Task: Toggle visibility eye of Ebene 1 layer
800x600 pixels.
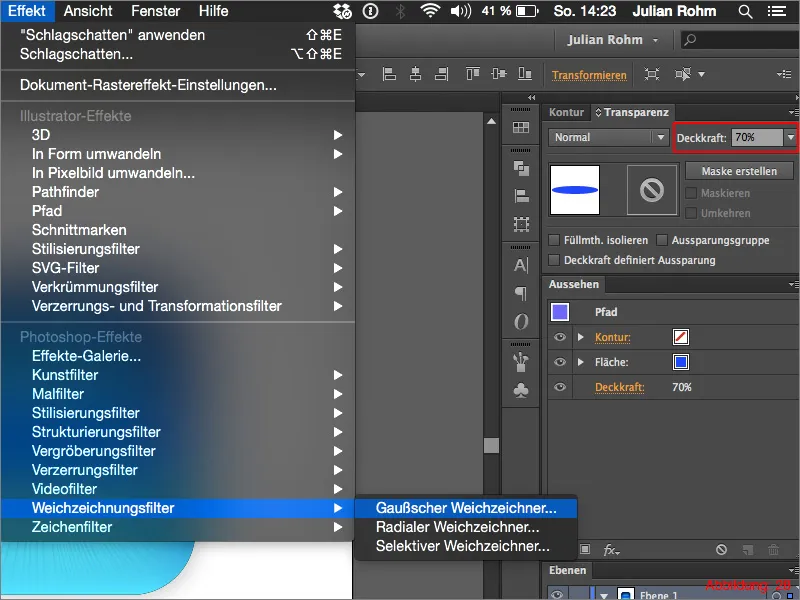Action: 557,594
